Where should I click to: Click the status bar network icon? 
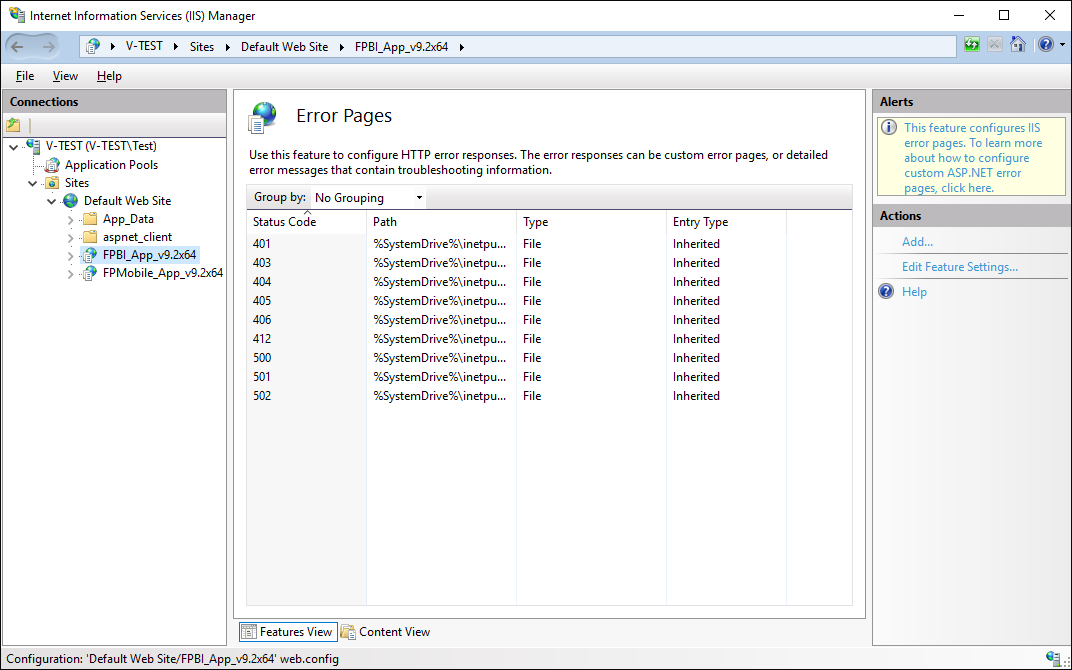coord(1053,658)
